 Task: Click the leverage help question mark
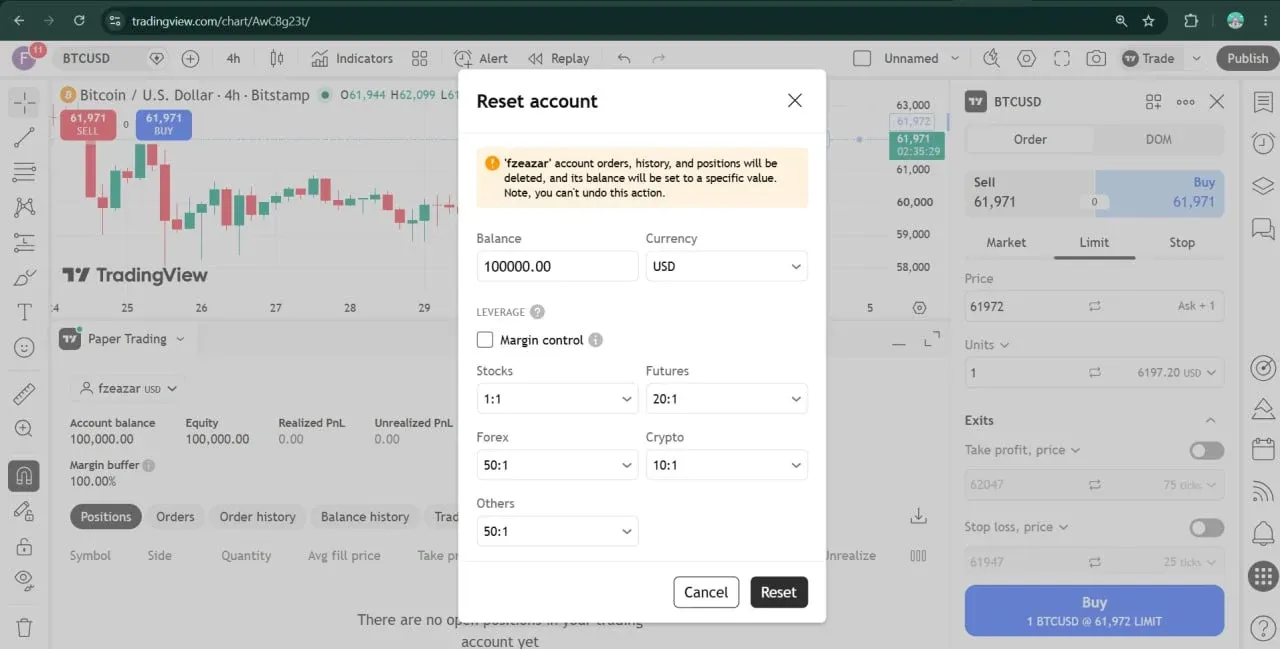(x=537, y=312)
